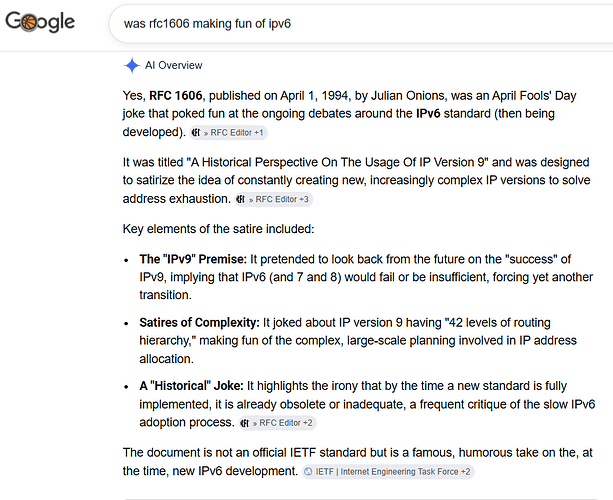Click the Google logo to go home

pyautogui.click(x=40, y=22)
